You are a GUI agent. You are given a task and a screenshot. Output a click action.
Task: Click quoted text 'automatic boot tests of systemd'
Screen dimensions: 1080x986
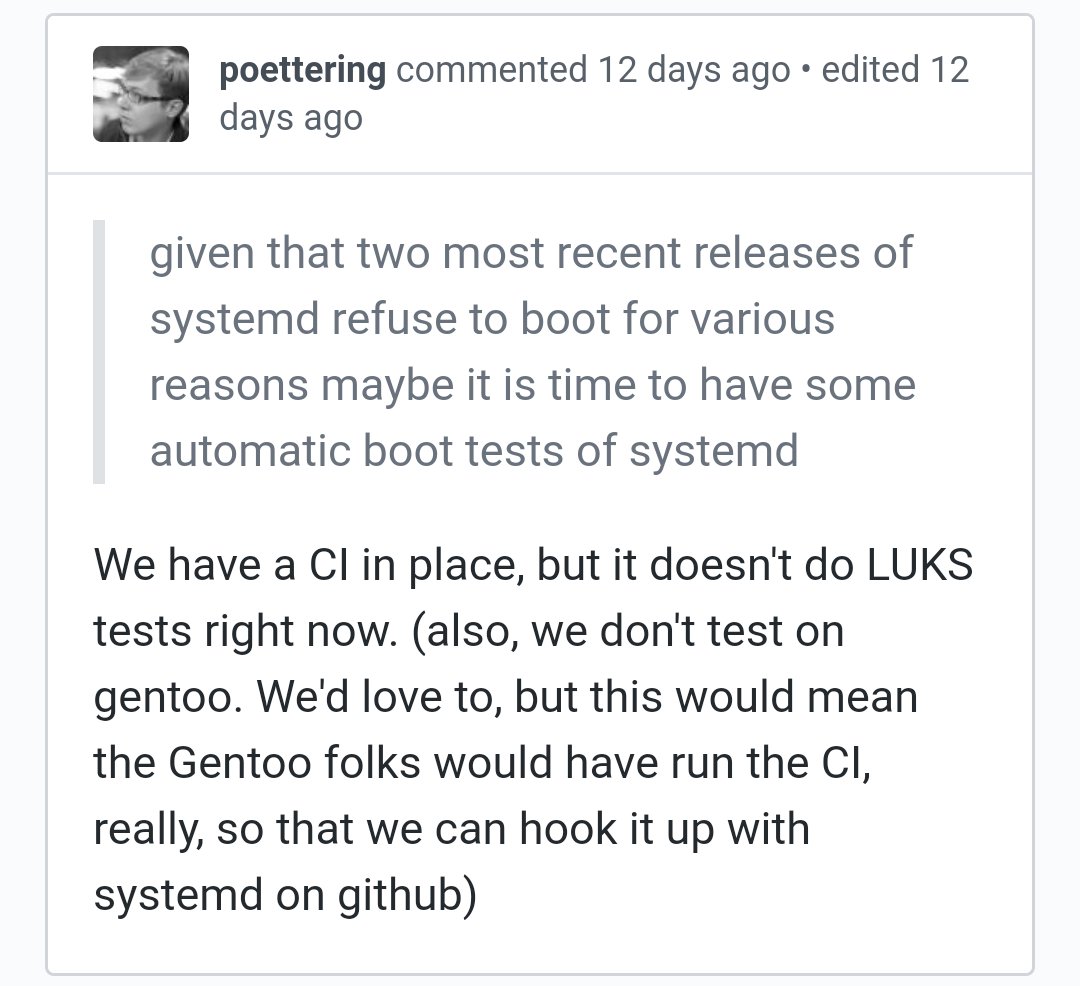coord(474,451)
